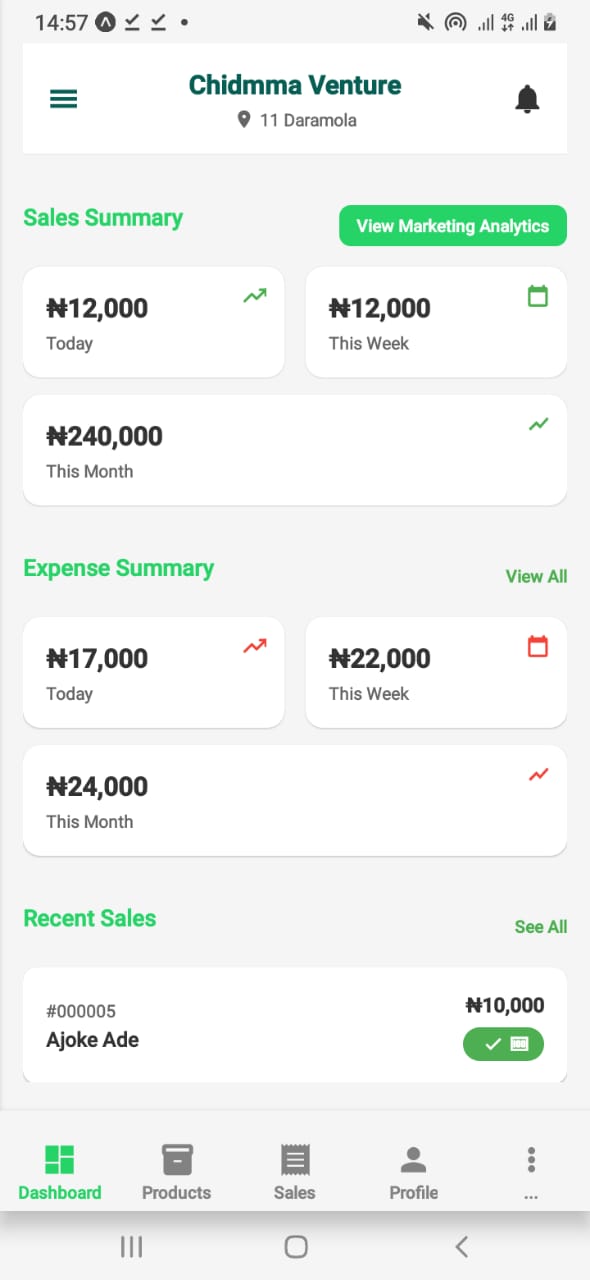Click the location pin beside 11 Daramola

tap(244, 120)
